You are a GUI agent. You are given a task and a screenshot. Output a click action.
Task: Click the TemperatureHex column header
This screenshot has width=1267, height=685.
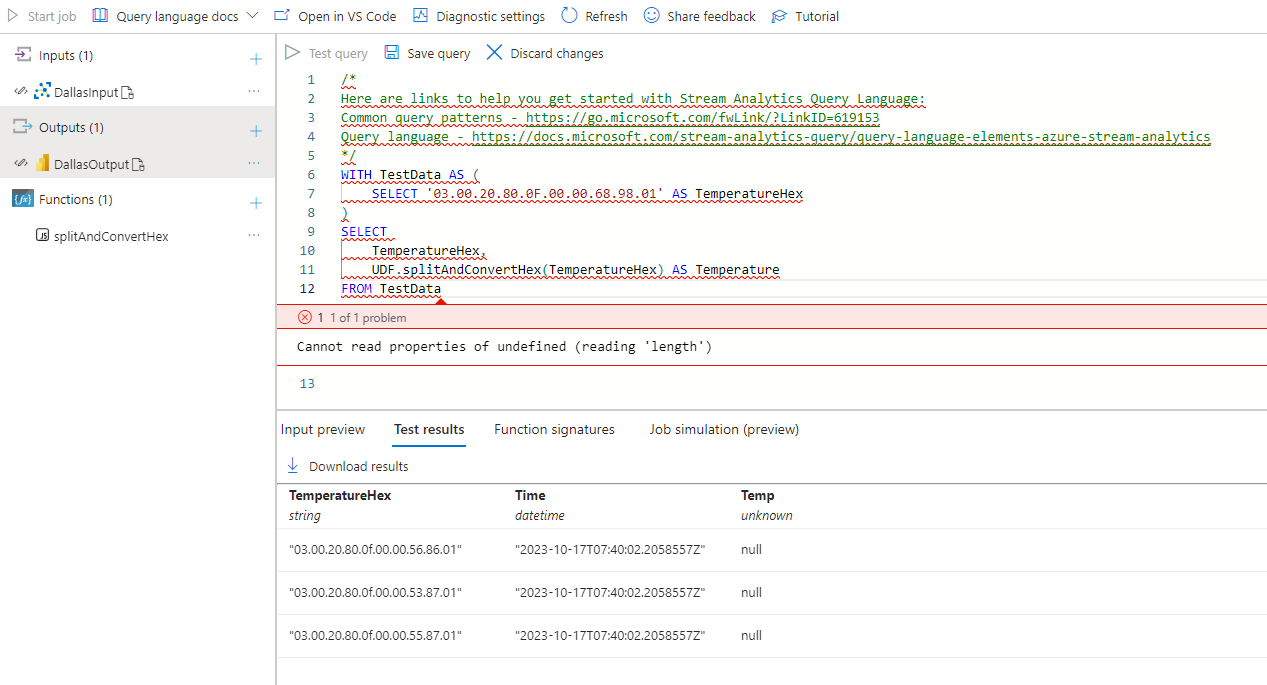(340, 496)
